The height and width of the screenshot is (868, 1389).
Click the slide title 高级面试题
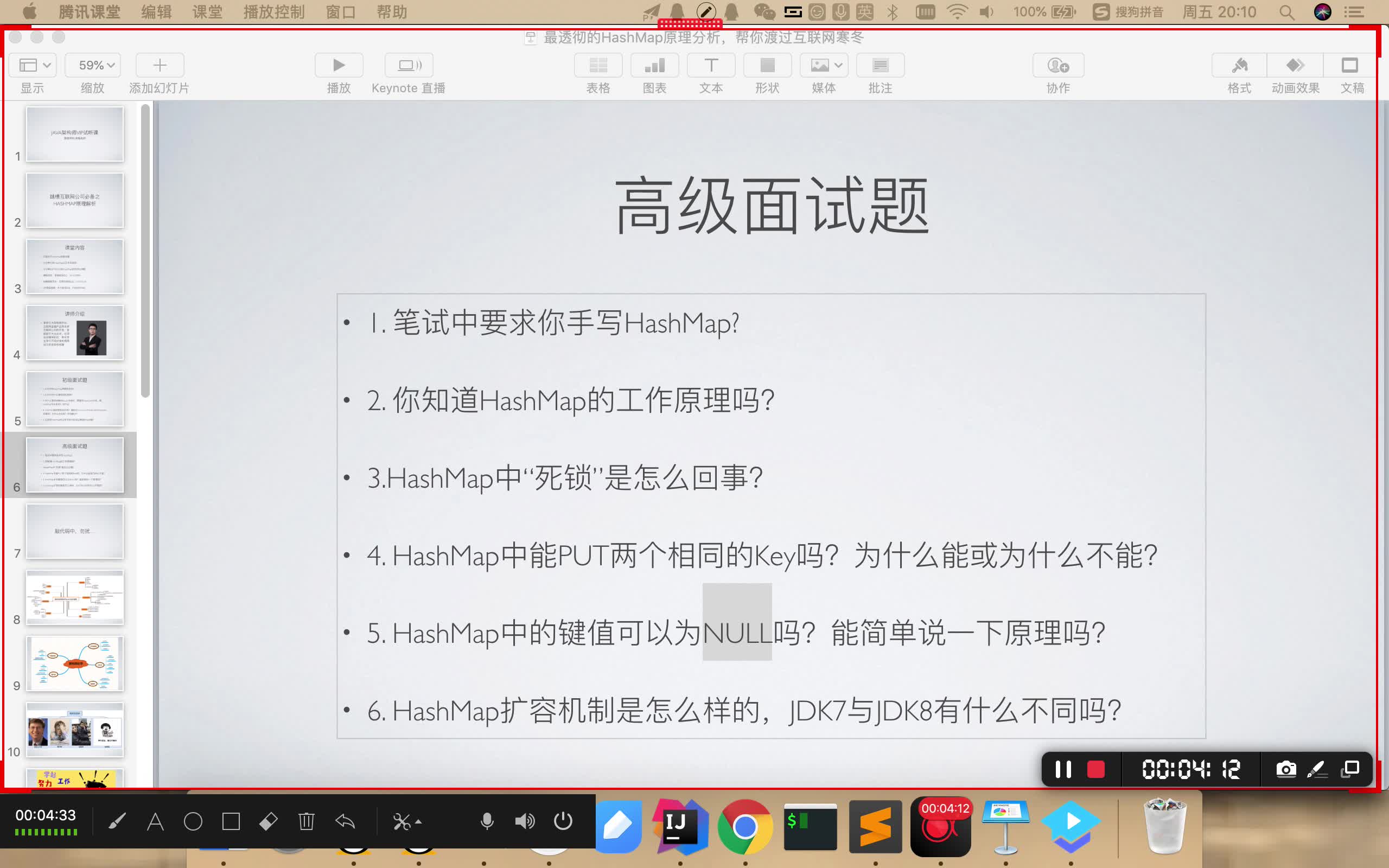click(772, 206)
